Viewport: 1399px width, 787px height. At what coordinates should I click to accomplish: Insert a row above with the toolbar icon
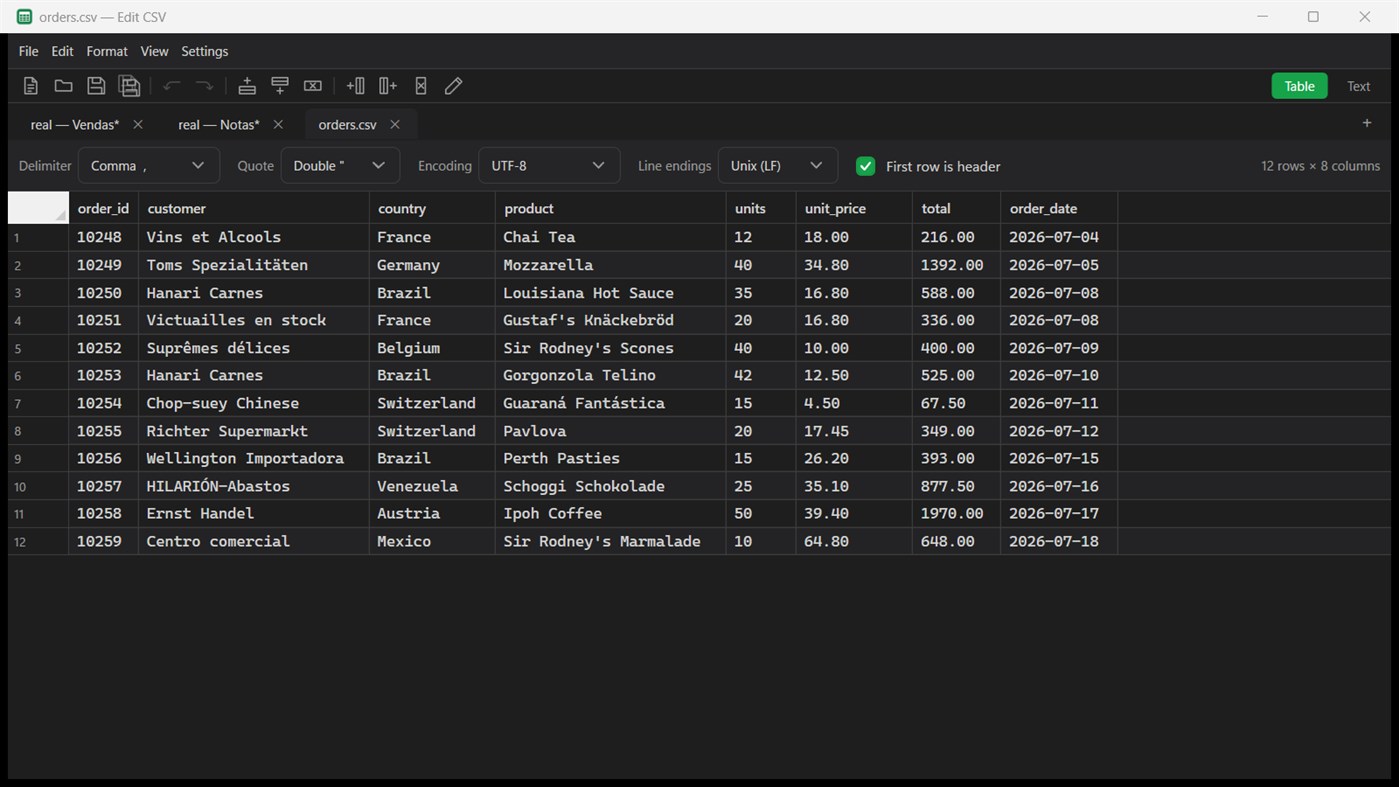(247, 86)
